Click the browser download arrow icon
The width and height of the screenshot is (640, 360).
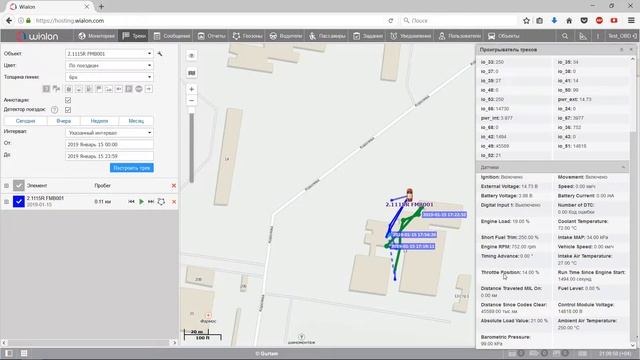(554, 20)
